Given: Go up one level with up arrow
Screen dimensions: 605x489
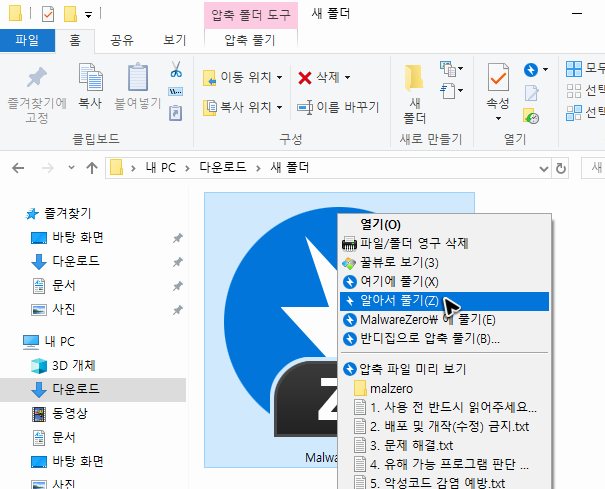Looking at the screenshot, I should 92,168.
